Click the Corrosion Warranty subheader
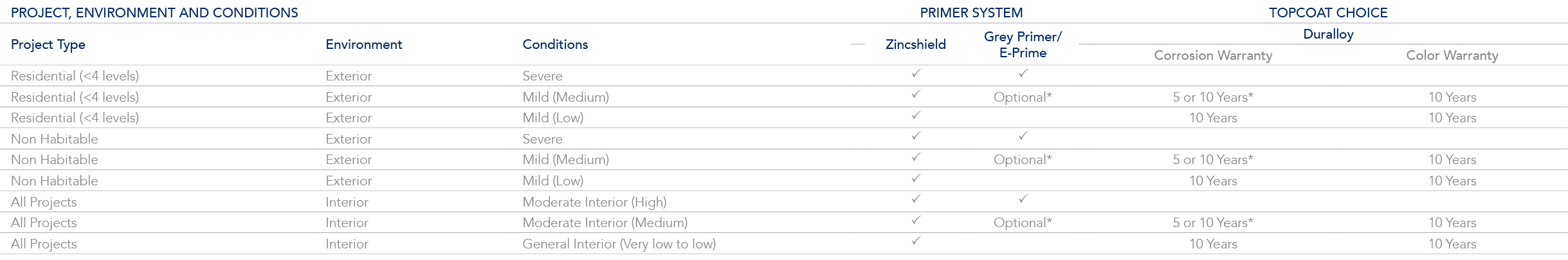Image resolution: width=1568 pixels, height=260 pixels. [x=1213, y=55]
